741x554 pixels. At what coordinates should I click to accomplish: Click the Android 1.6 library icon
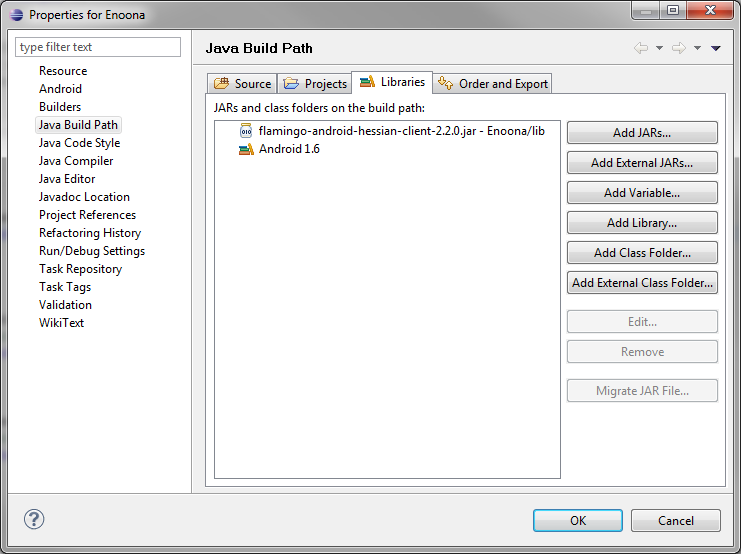point(246,150)
